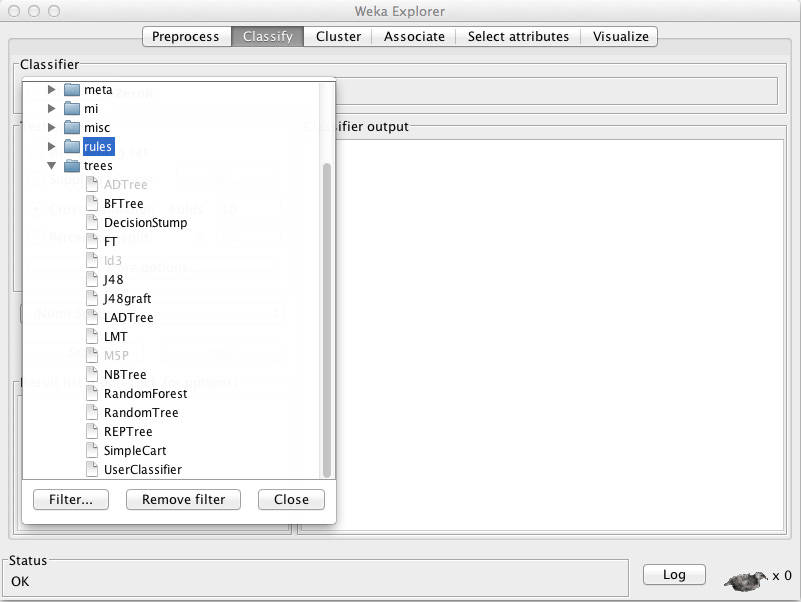Click the macOS window close button

click(x=14, y=11)
